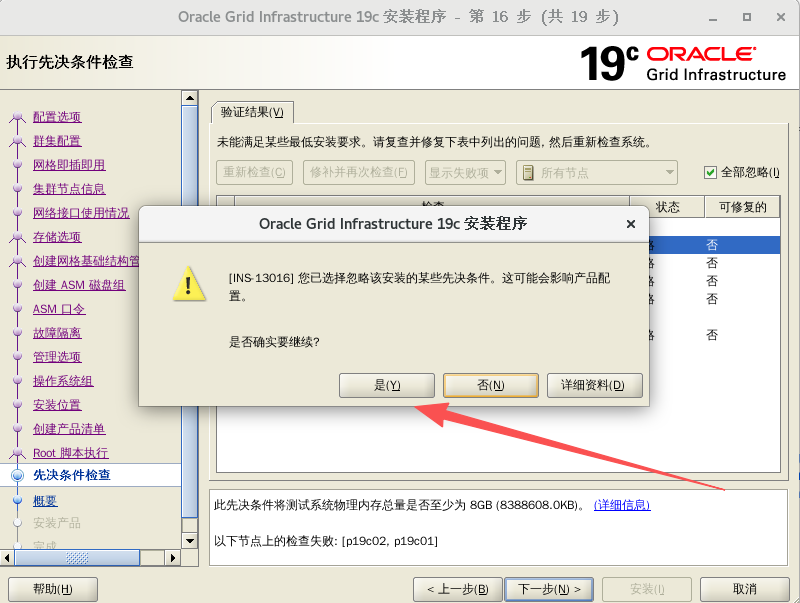The height and width of the screenshot is (603, 800).
Task: Select current step 先决条件检查
Action: 72,475
